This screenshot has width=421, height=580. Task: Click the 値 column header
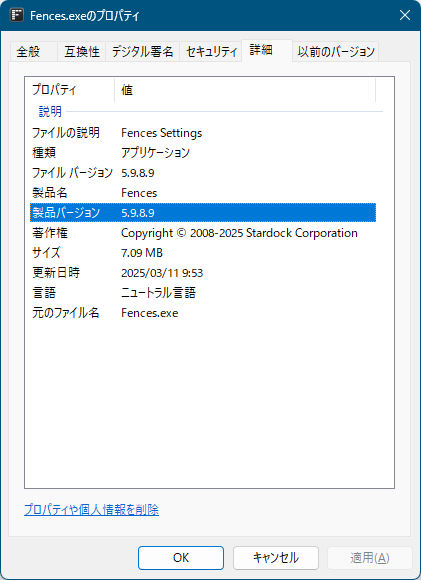pos(245,90)
